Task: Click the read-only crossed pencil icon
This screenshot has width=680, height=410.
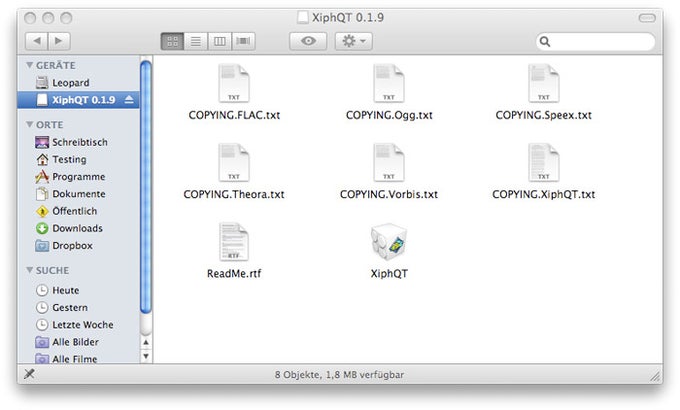Action: click(x=29, y=374)
